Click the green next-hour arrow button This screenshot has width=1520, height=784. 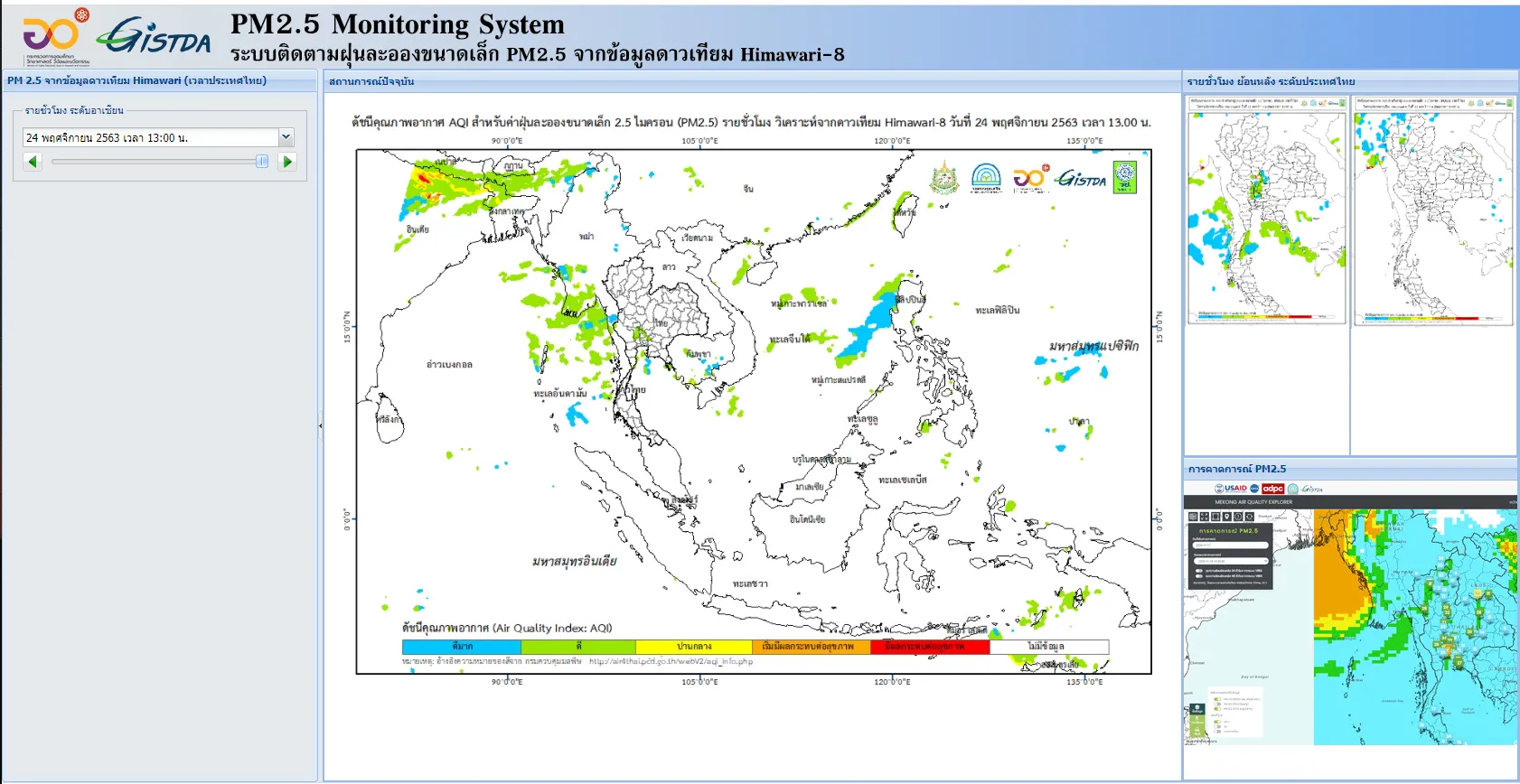(287, 162)
